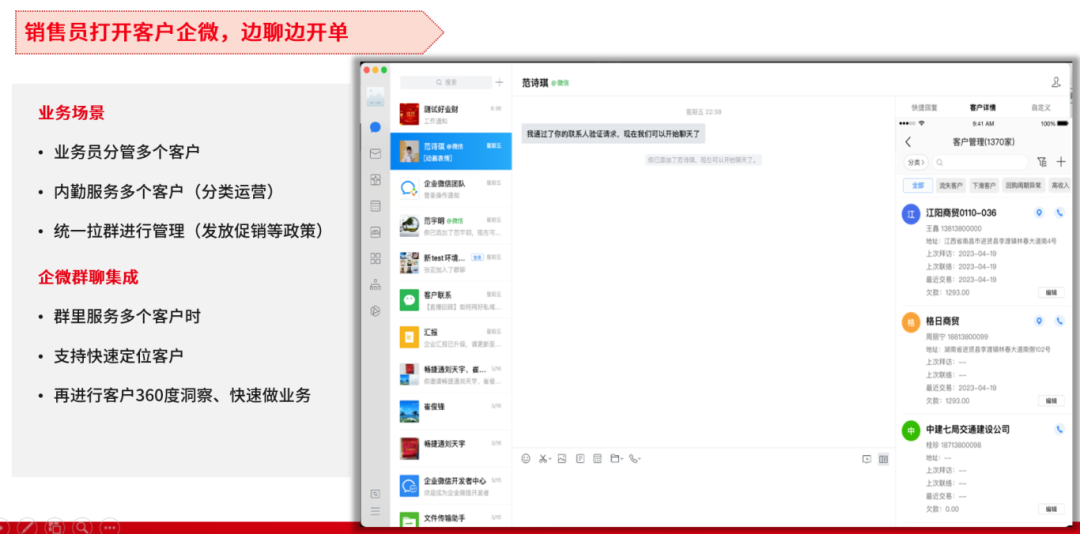Open the screenshot scissors tool
The height and width of the screenshot is (534, 1080).
[545, 458]
